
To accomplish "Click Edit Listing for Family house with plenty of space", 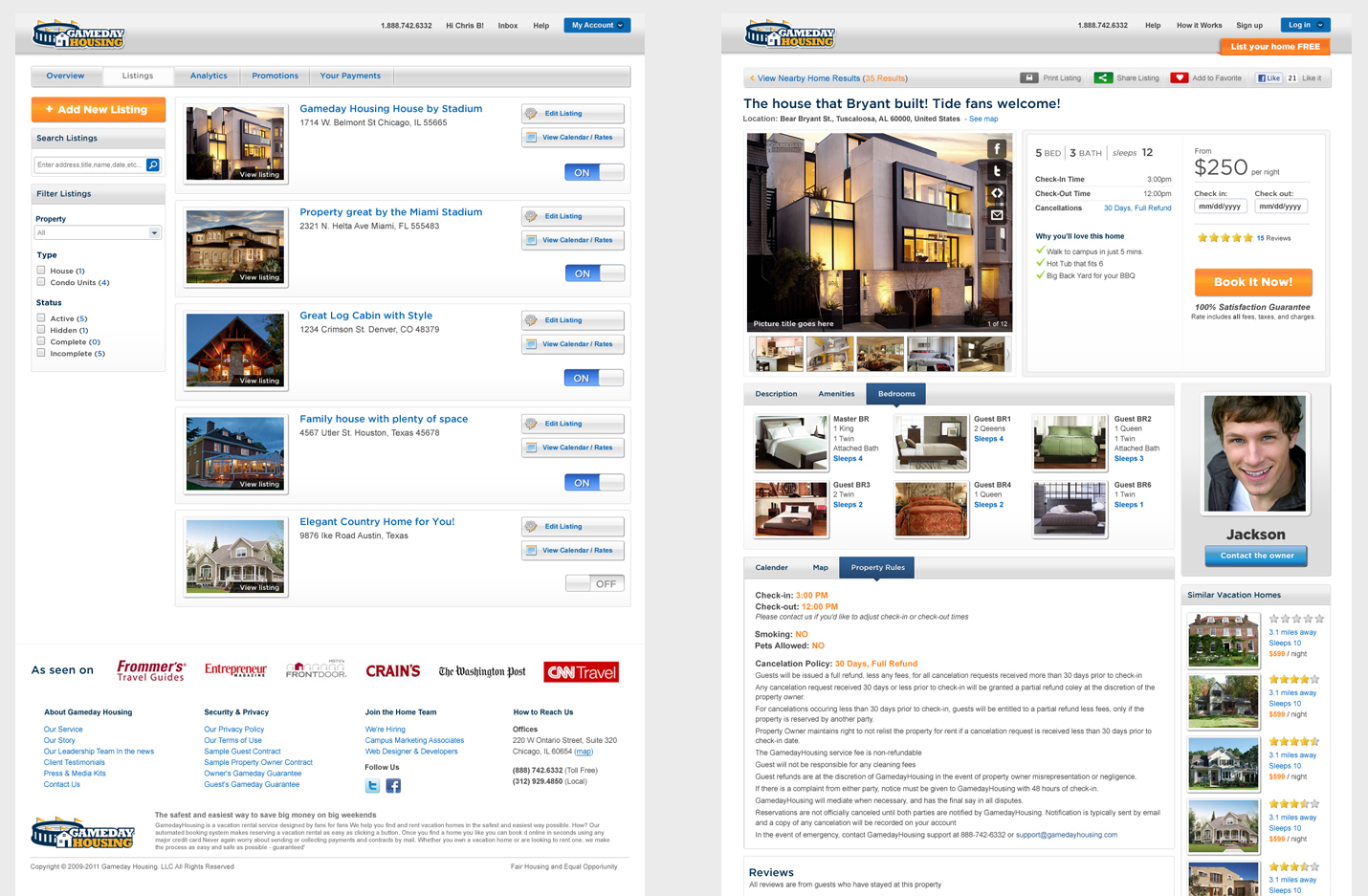I will [573, 424].
